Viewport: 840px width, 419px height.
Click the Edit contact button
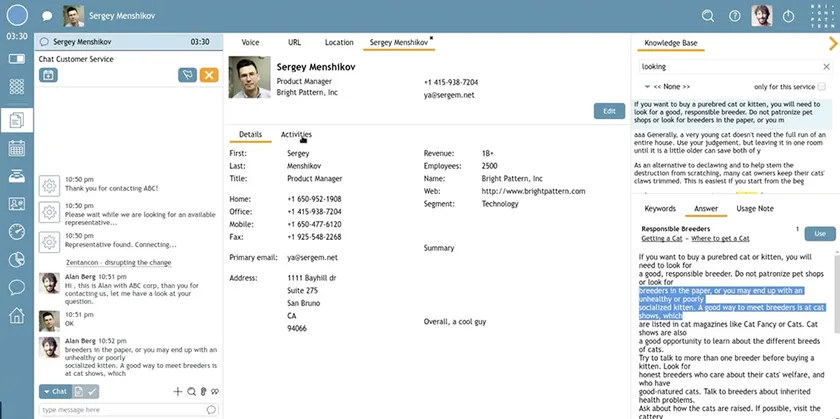[608, 111]
